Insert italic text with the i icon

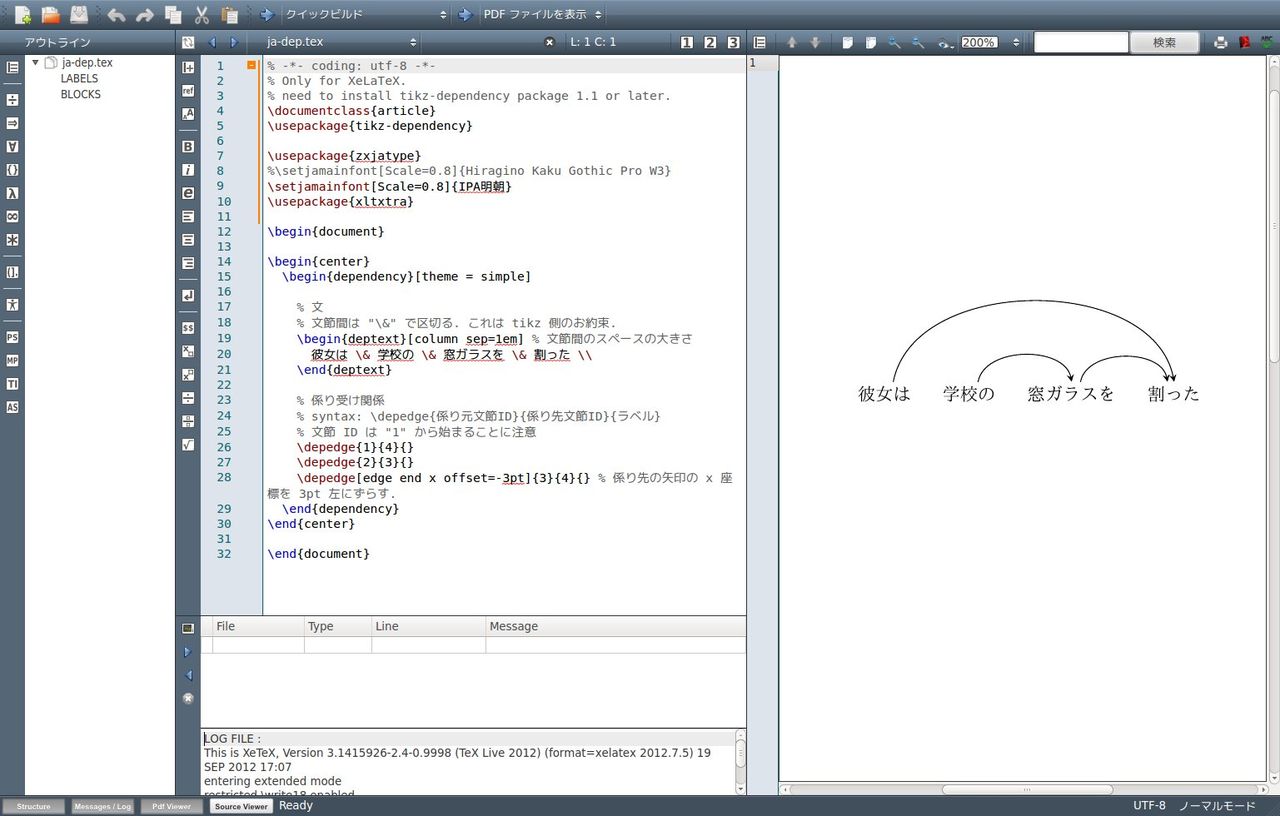coord(188,169)
